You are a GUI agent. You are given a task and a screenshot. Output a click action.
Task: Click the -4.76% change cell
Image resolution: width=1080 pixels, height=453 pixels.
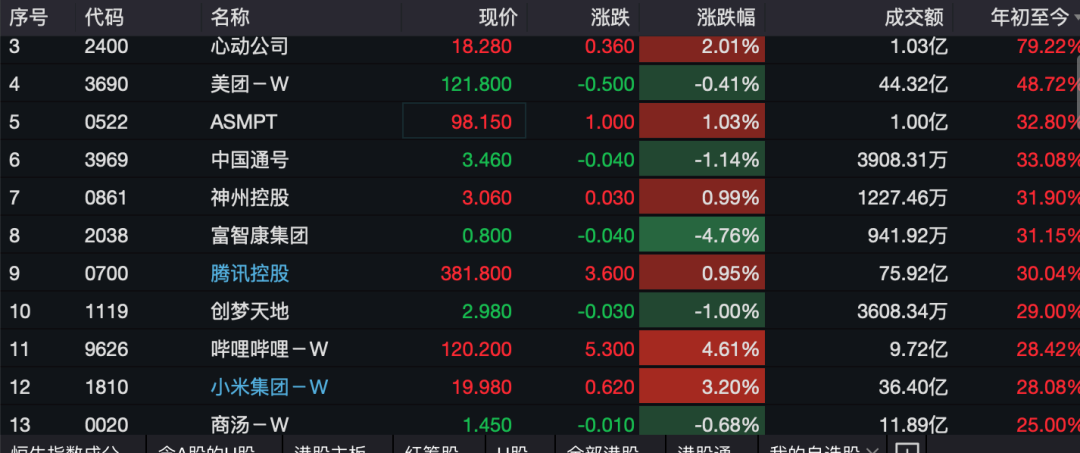coord(702,235)
